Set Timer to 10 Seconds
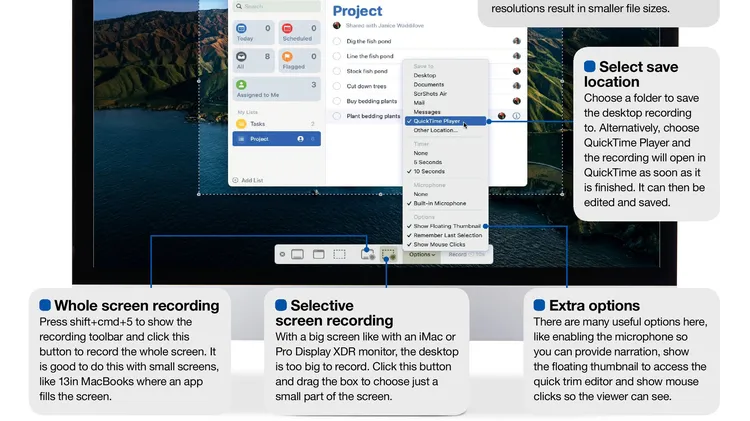Image resolution: width=750 pixels, height=421 pixels. coord(445,171)
